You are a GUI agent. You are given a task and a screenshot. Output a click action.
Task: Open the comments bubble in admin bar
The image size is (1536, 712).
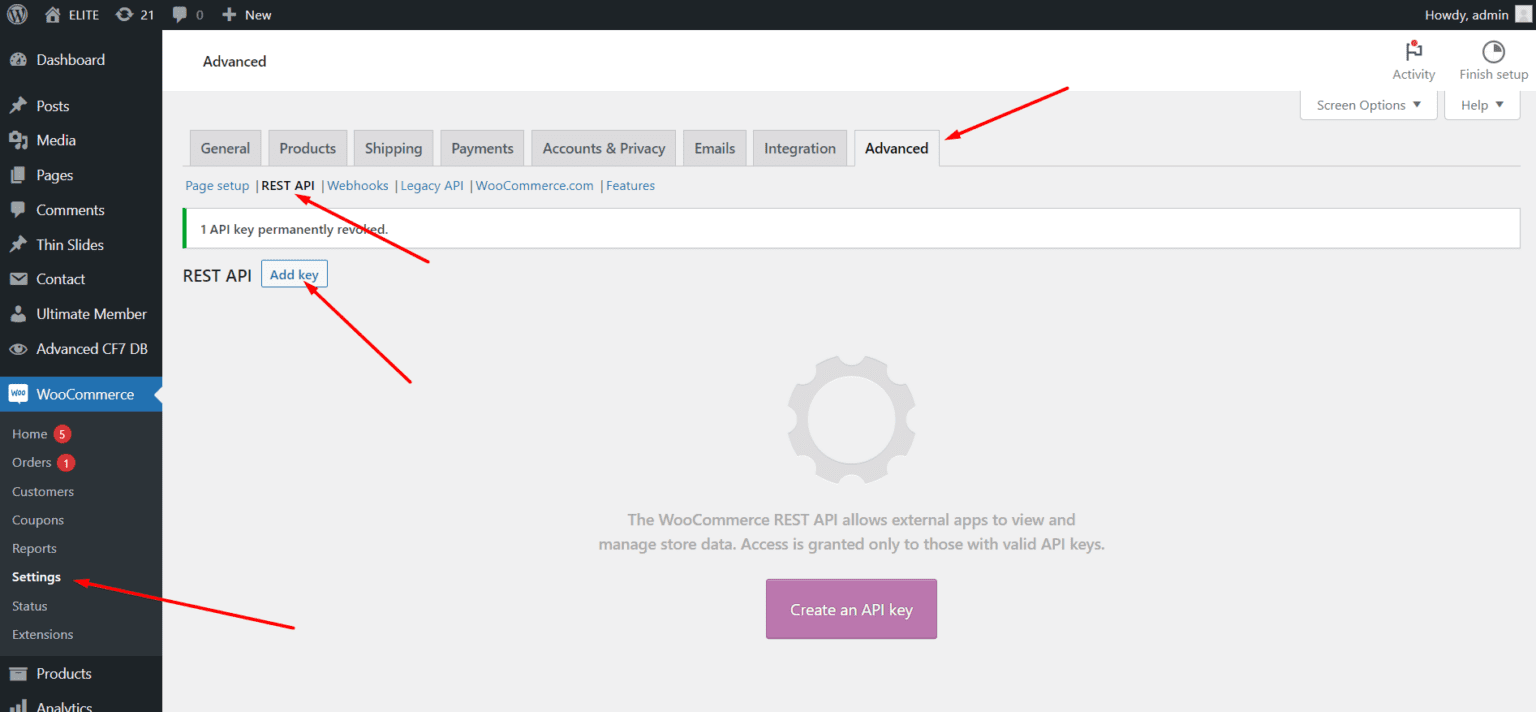179,15
